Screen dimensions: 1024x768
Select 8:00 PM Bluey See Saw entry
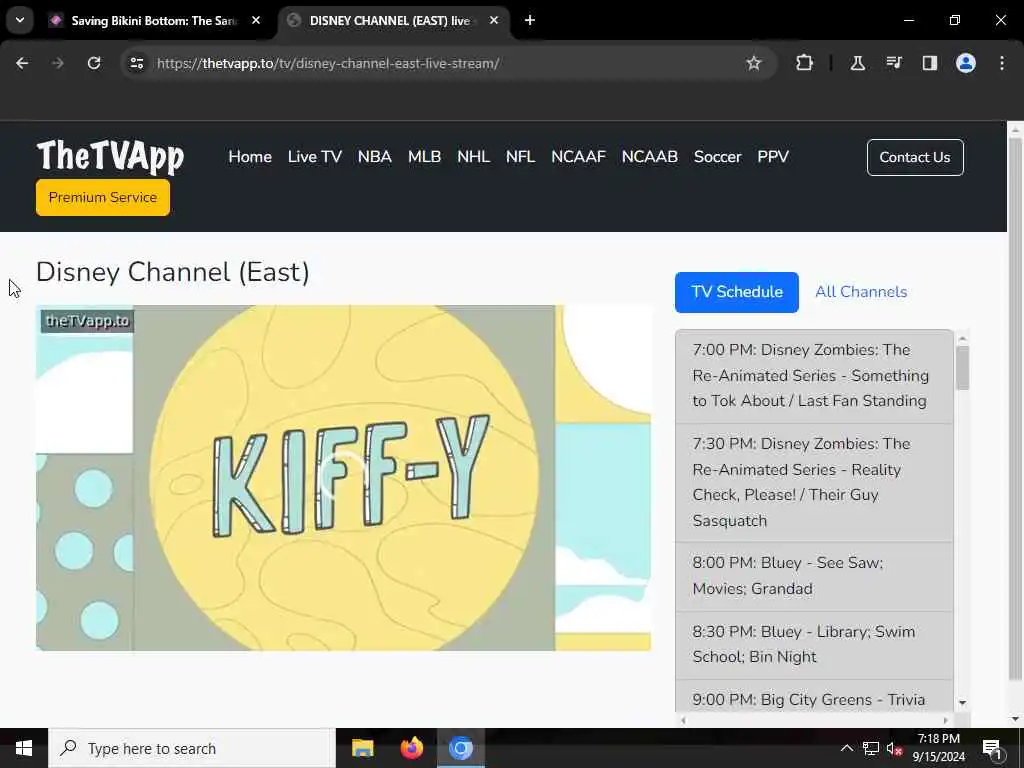(814, 576)
